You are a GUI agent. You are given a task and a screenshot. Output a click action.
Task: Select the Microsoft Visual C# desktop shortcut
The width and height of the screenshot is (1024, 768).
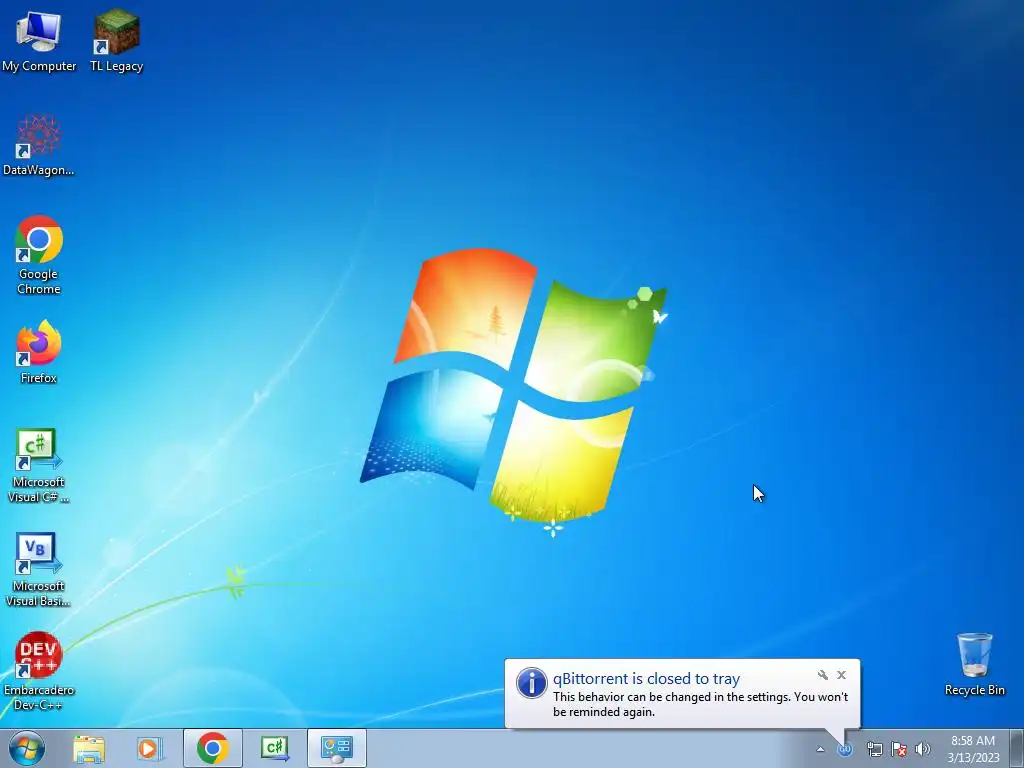click(x=39, y=465)
